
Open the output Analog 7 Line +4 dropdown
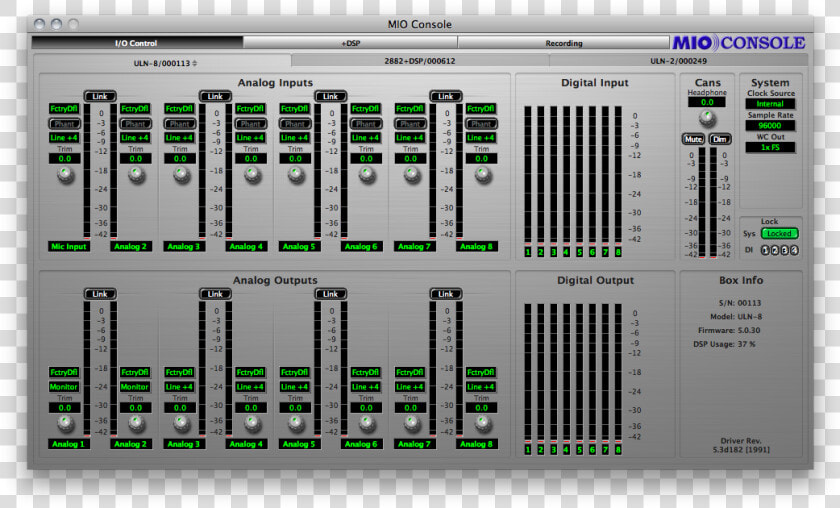pos(410,387)
